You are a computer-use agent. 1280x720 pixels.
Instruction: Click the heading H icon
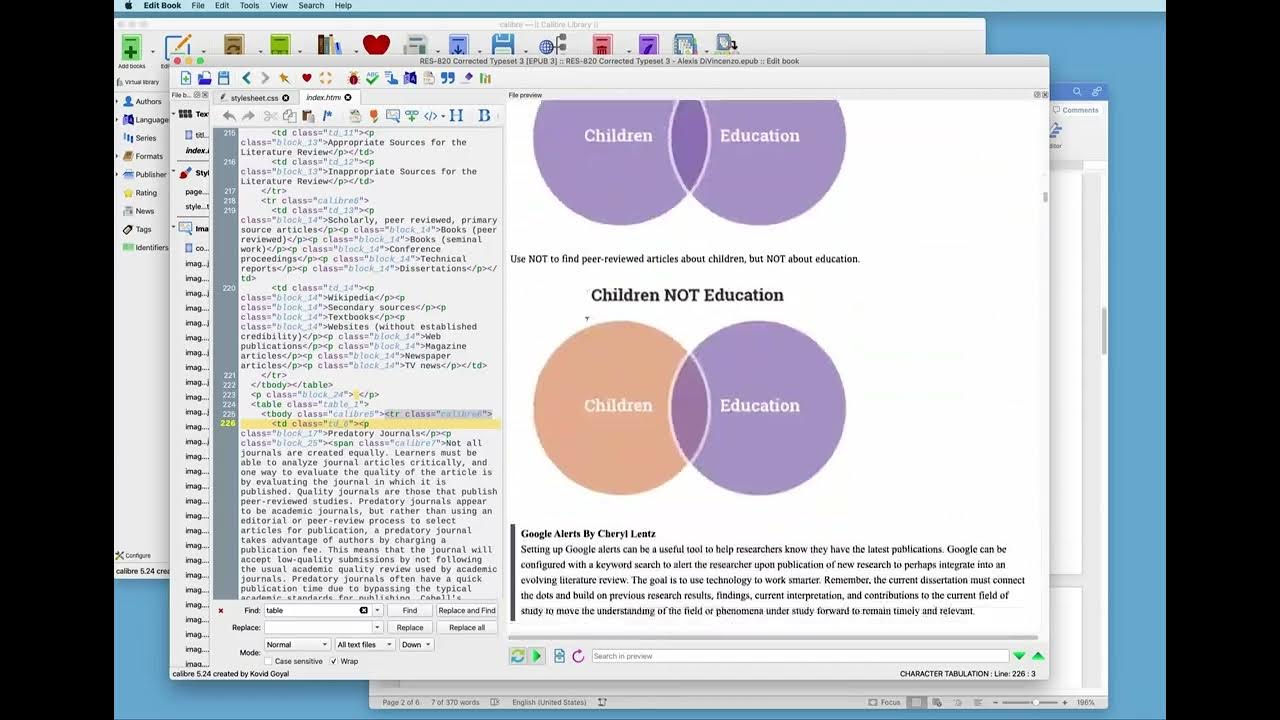[456, 116]
